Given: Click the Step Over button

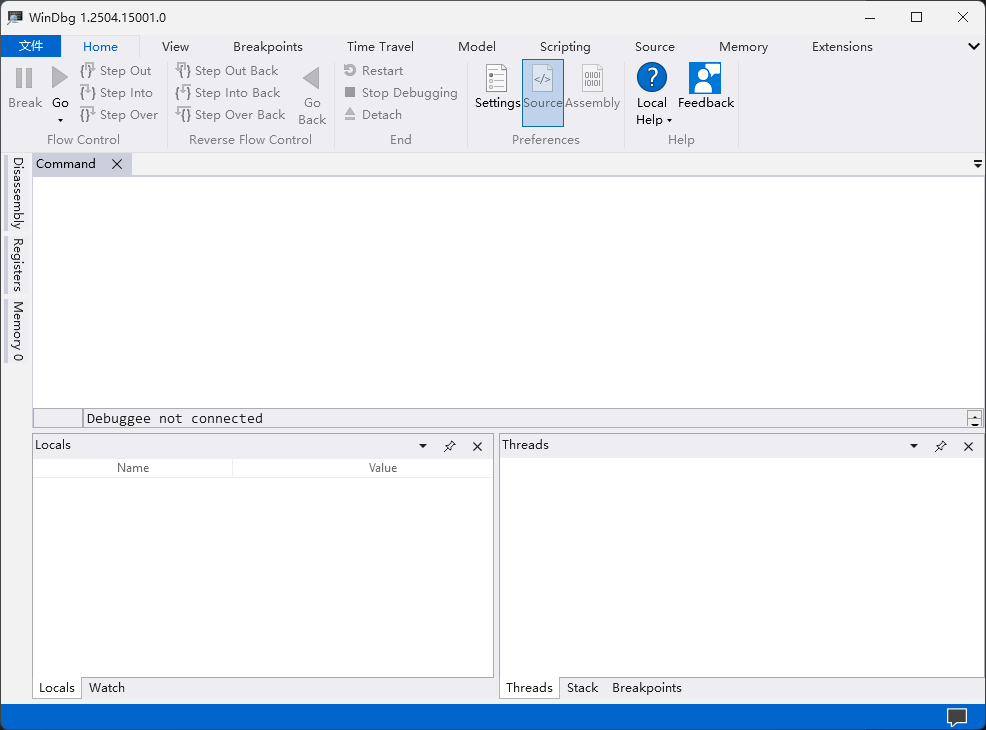Looking at the screenshot, I should [119, 114].
